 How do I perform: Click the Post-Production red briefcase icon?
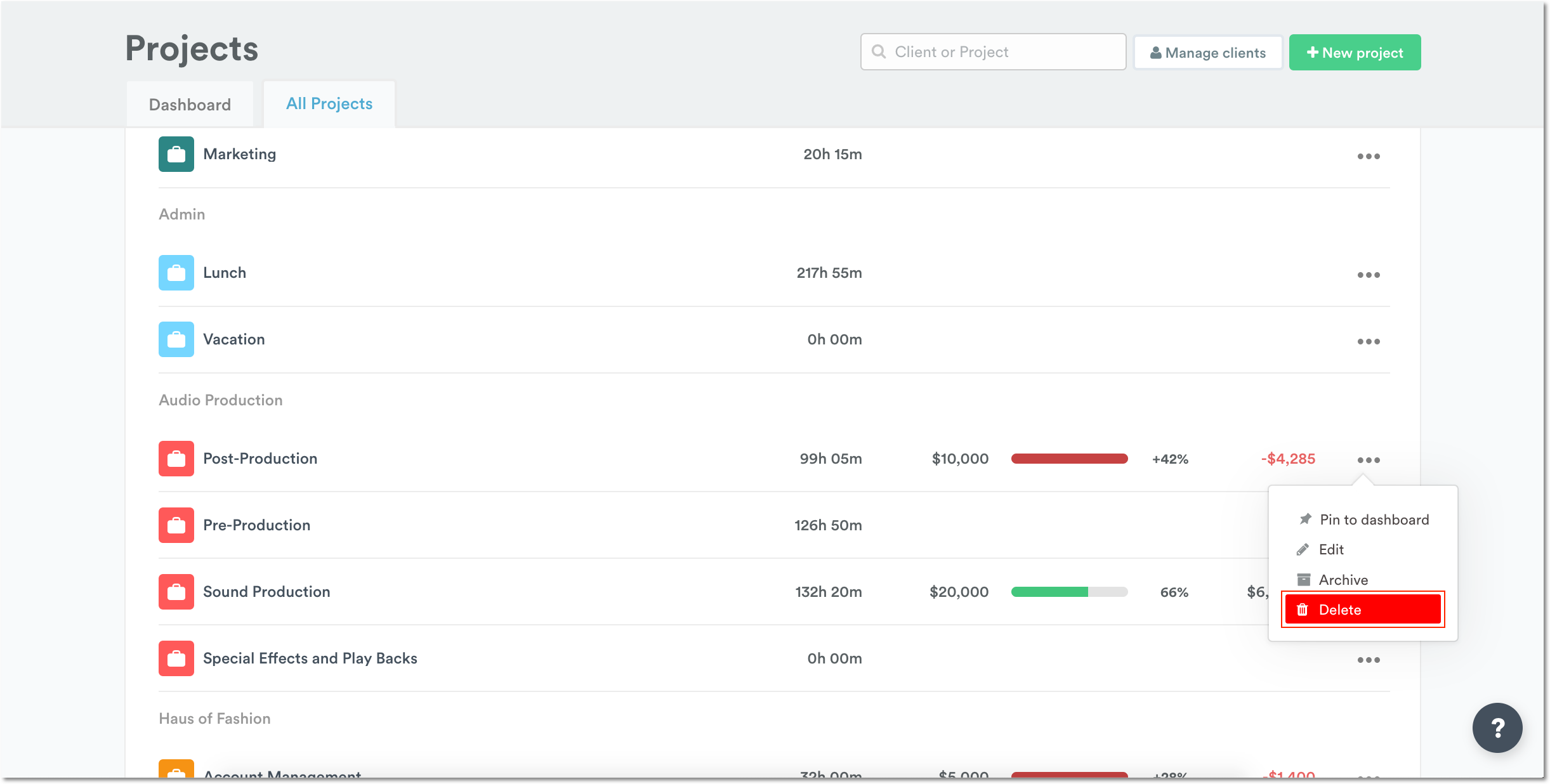[x=176, y=459]
